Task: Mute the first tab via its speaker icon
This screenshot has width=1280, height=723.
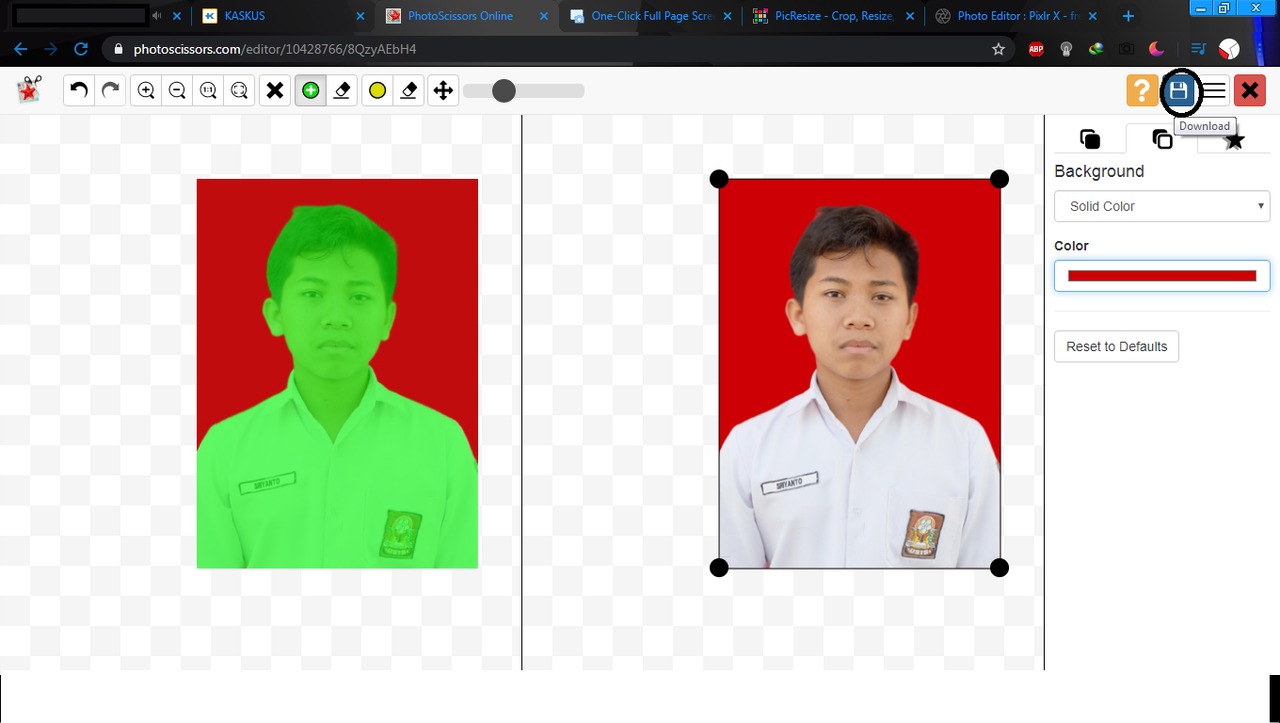Action: pyautogui.click(x=159, y=16)
